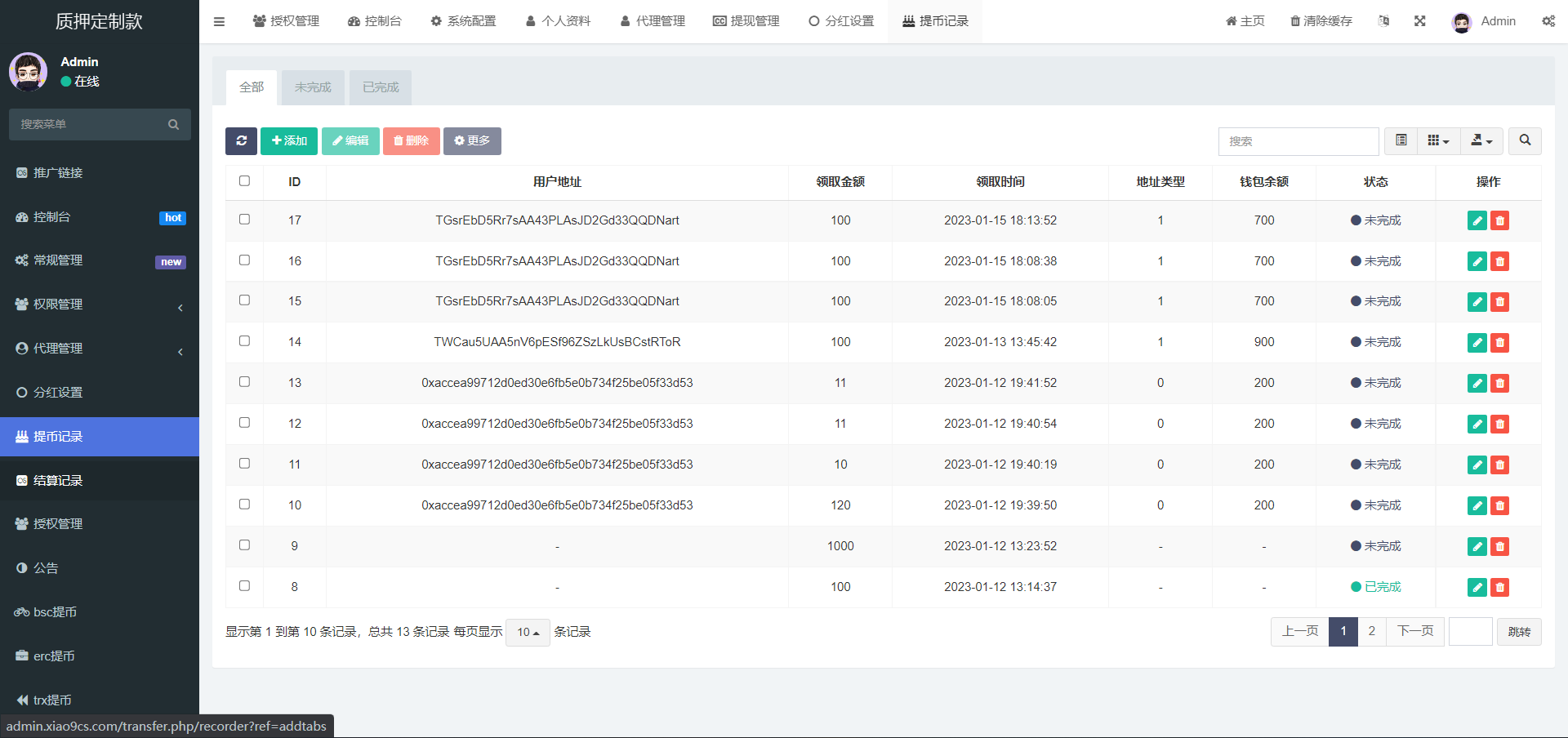Screen dimensions: 1568x738
Task: Toggle card view list icon
Action: coord(1401,141)
